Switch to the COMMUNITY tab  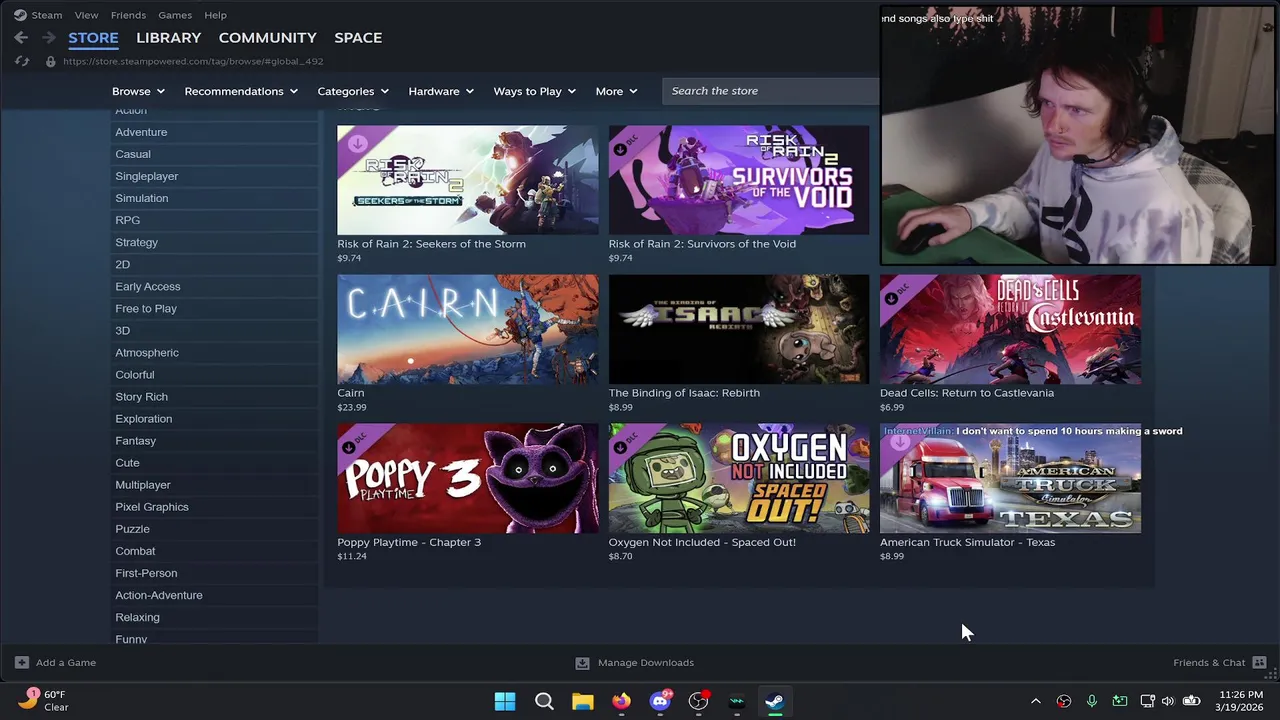pos(267,37)
